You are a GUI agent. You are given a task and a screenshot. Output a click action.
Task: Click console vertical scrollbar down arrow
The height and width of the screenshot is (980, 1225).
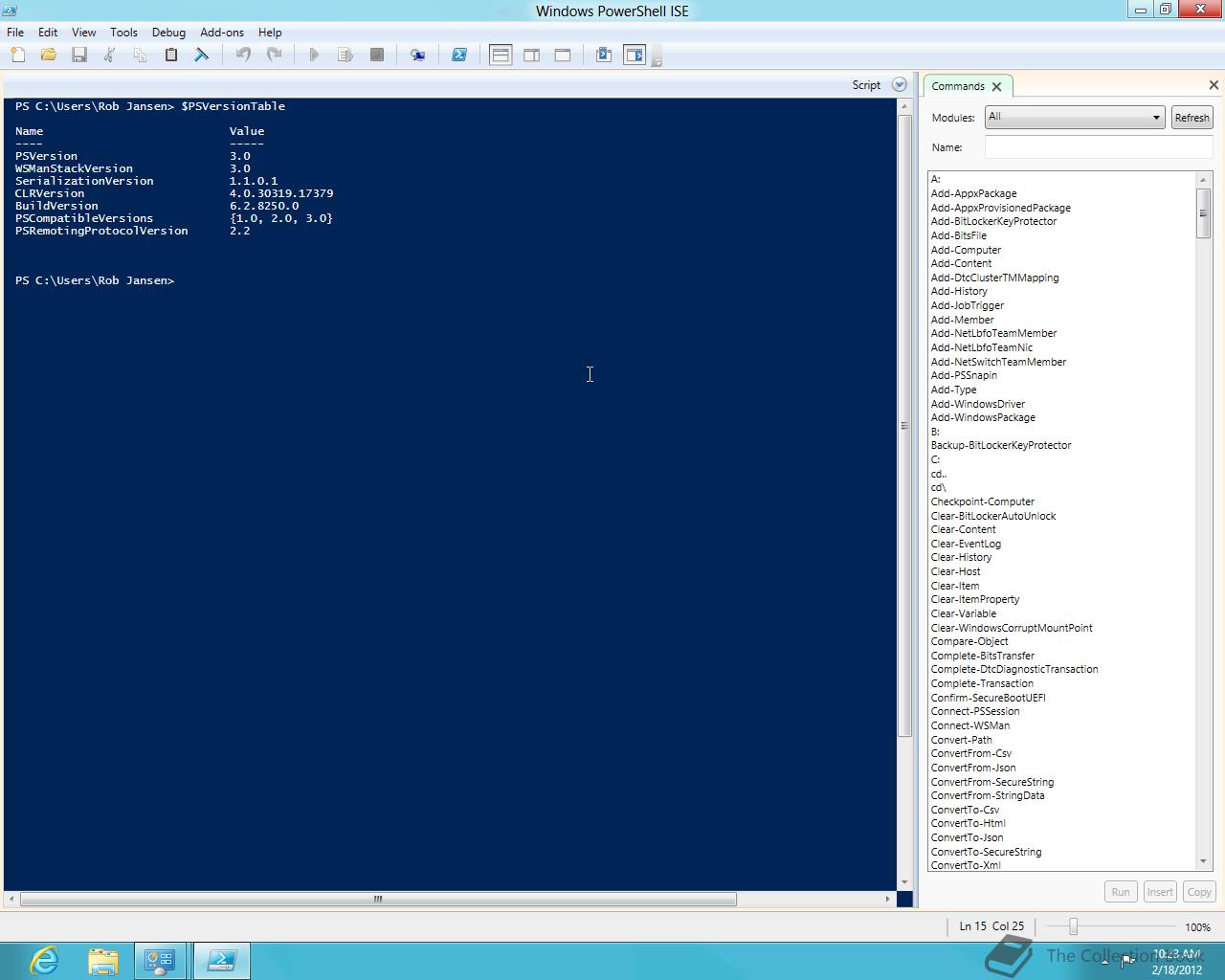pos(904,882)
